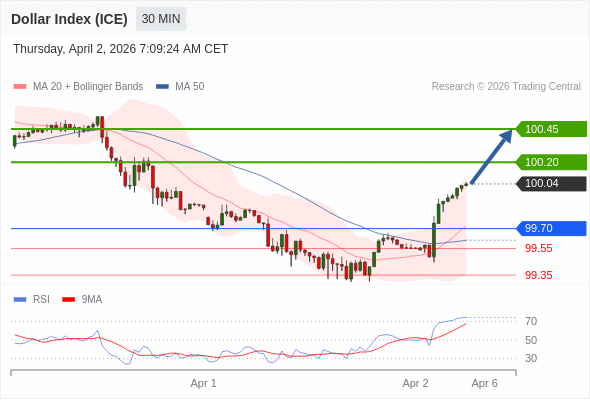590x400 pixels.
Task: Click the RSI legend label
Action: [41, 300]
